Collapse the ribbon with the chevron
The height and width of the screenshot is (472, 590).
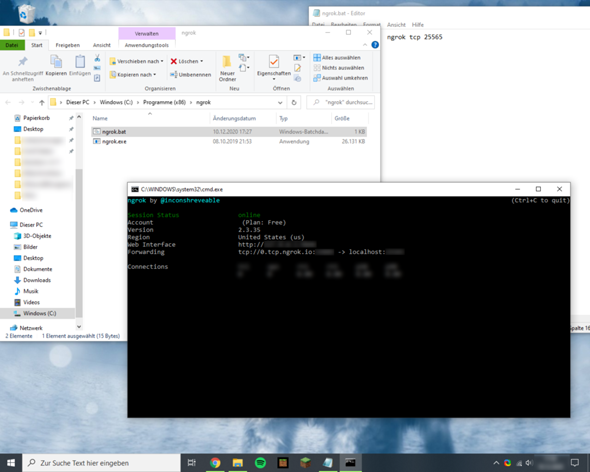tap(365, 45)
